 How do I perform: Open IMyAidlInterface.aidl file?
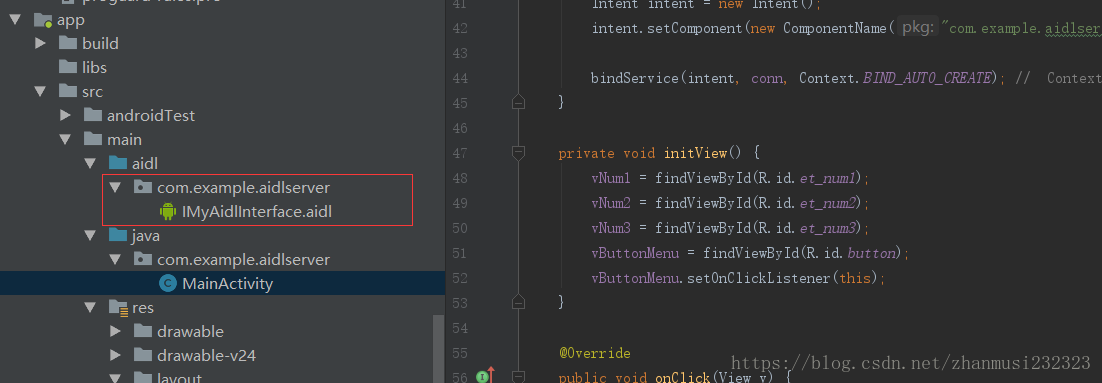pyautogui.click(x=257, y=211)
